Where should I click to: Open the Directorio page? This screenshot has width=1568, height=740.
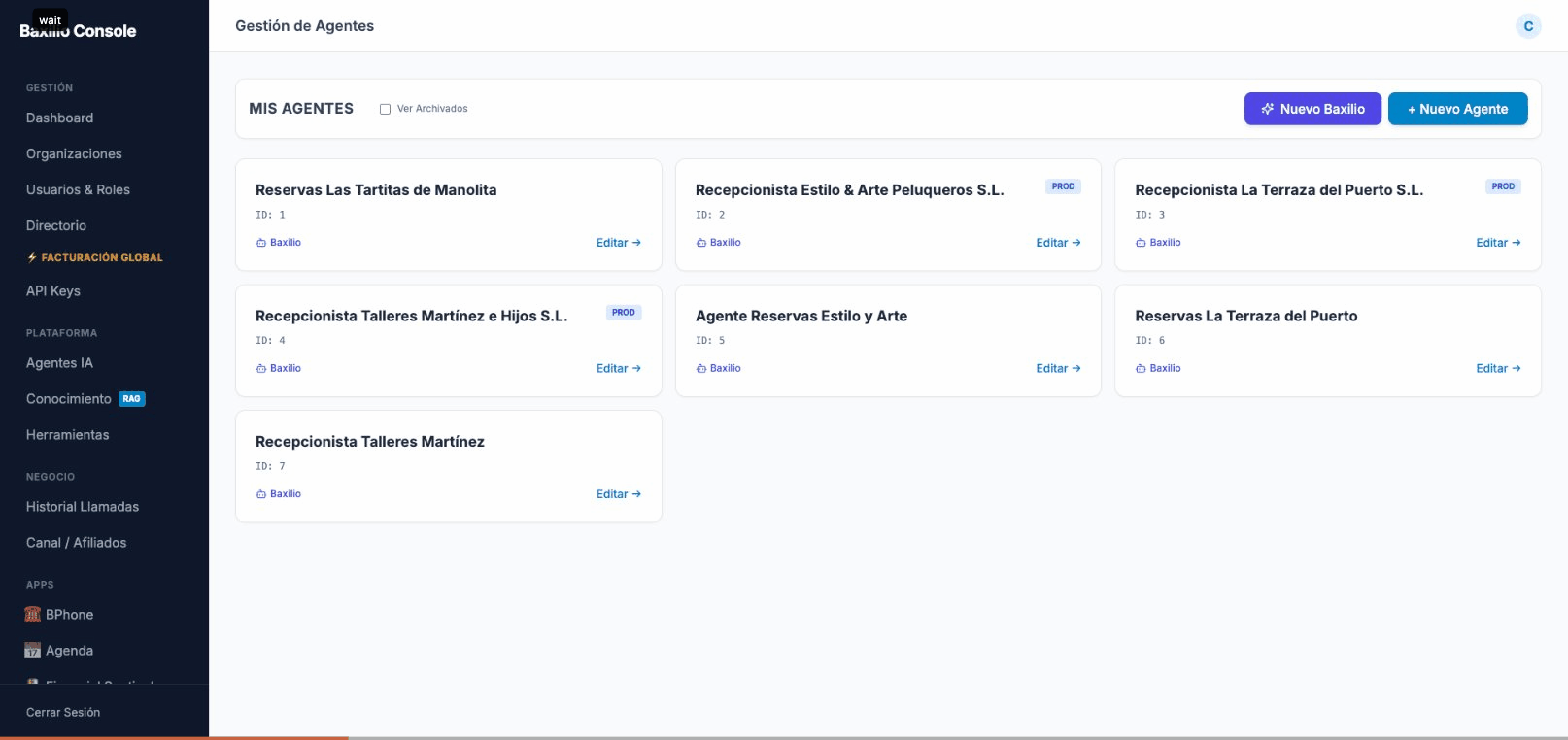[x=56, y=226]
